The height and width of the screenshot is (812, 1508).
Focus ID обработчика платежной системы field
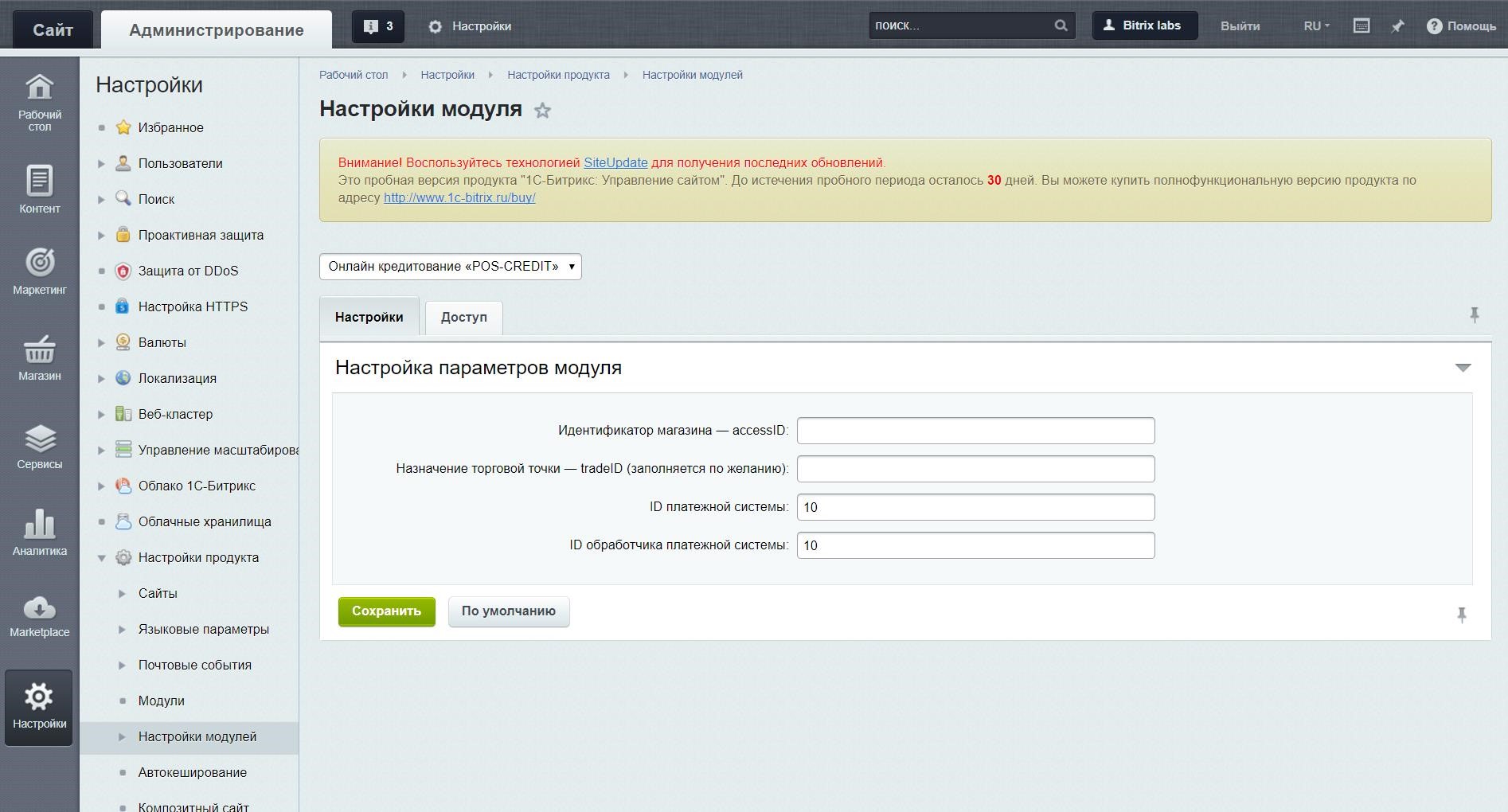click(975, 545)
